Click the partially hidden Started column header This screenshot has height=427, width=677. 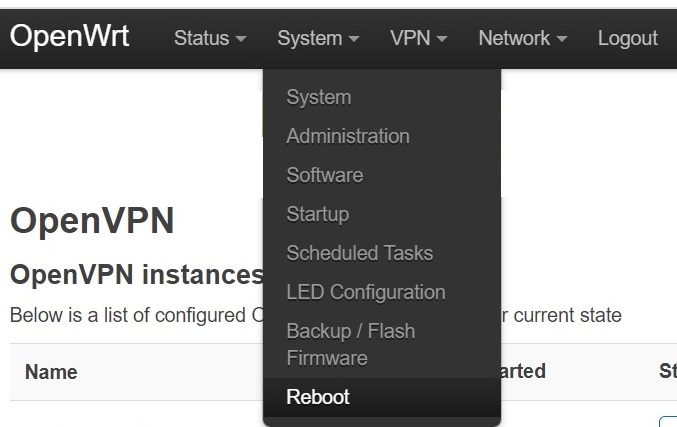(523, 372)
